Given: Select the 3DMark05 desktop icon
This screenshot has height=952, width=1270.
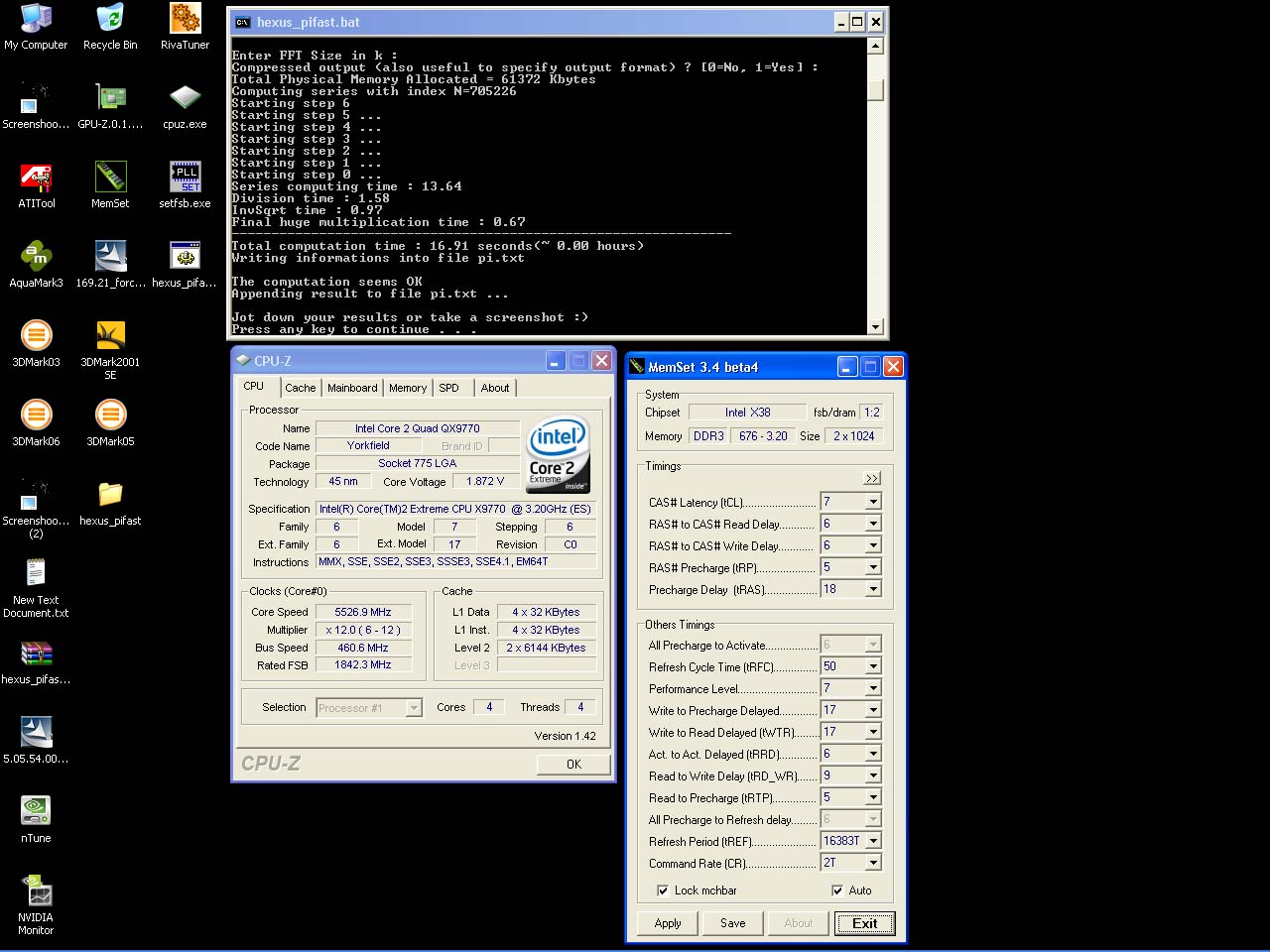Looking at the screenshot, I should (x=110, y=423).
